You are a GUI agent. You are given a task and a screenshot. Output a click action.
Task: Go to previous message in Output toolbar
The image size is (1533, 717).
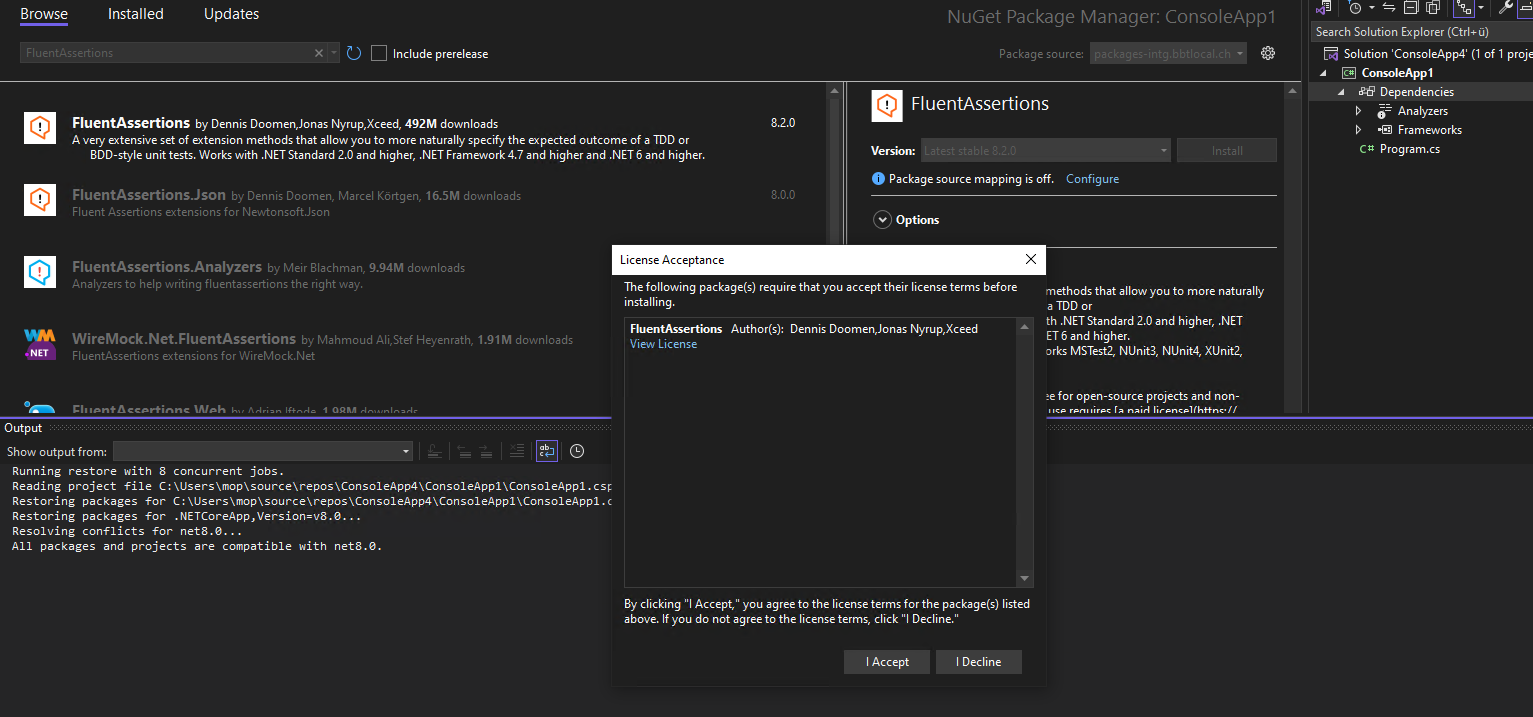pos(464,451)
